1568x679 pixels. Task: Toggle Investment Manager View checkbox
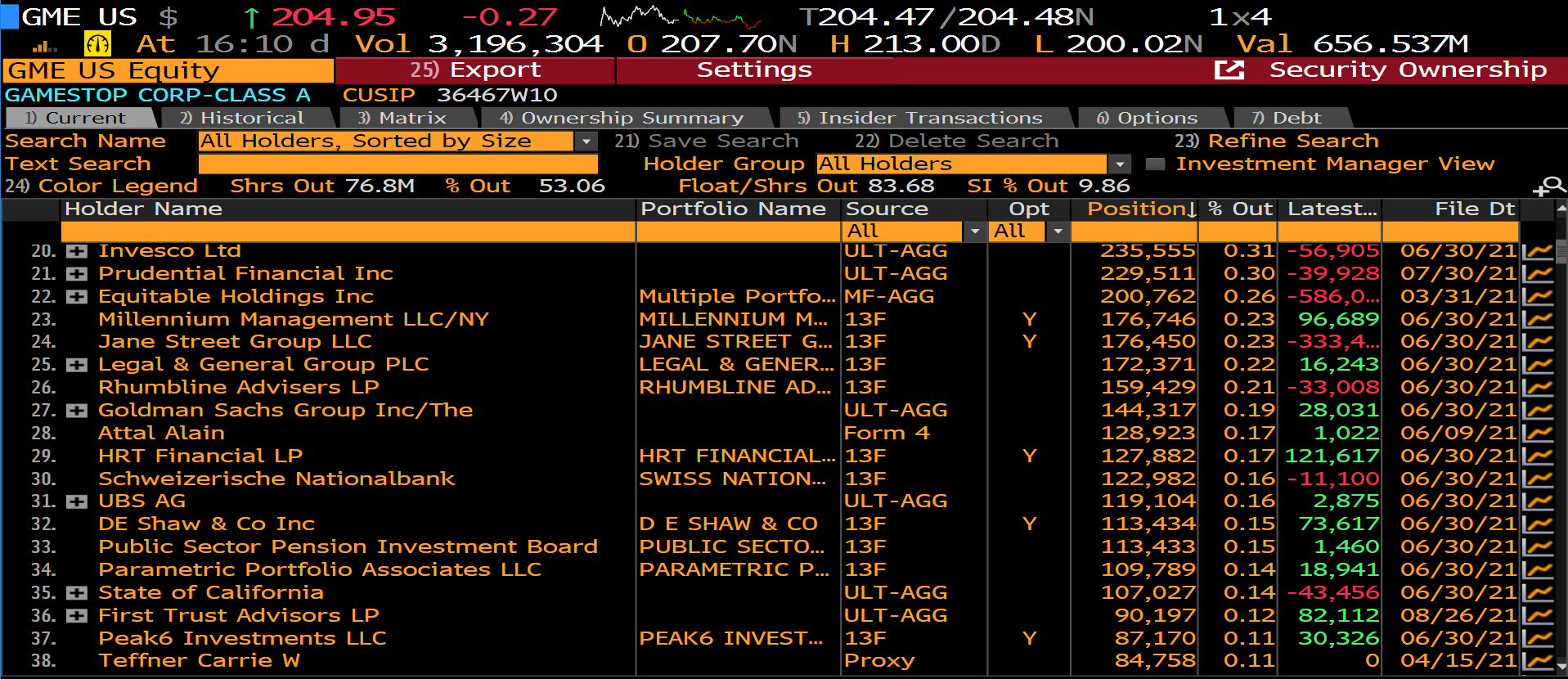pyautogui.click(x=1155, y=164)
